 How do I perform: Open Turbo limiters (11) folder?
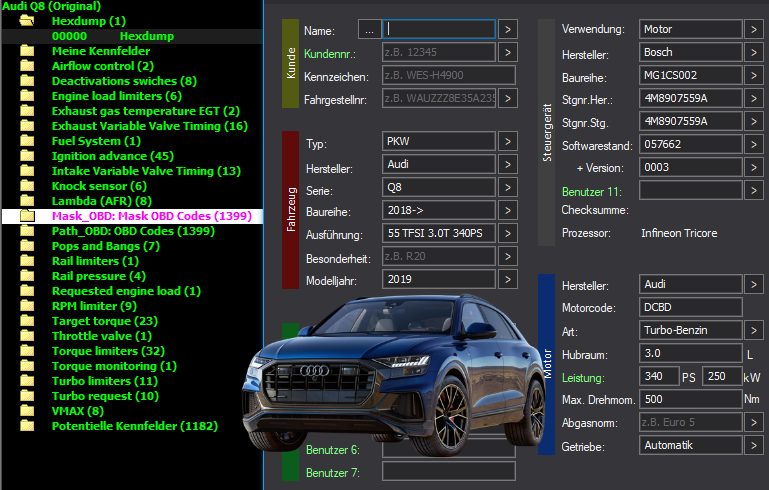(x=104, y=381)
